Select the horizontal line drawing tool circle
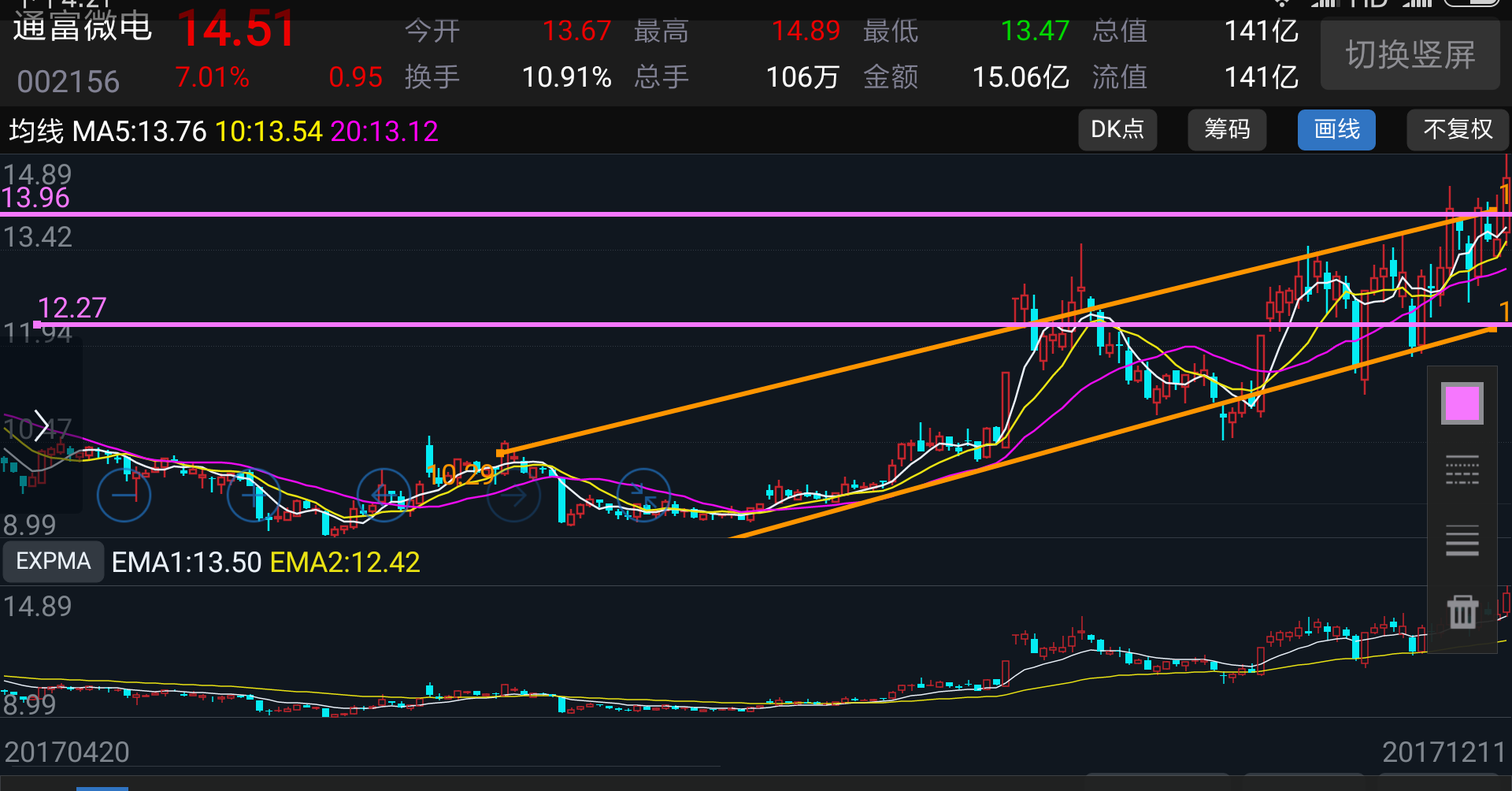This screenshot has height=791, width=1512. tap(124, 495)
